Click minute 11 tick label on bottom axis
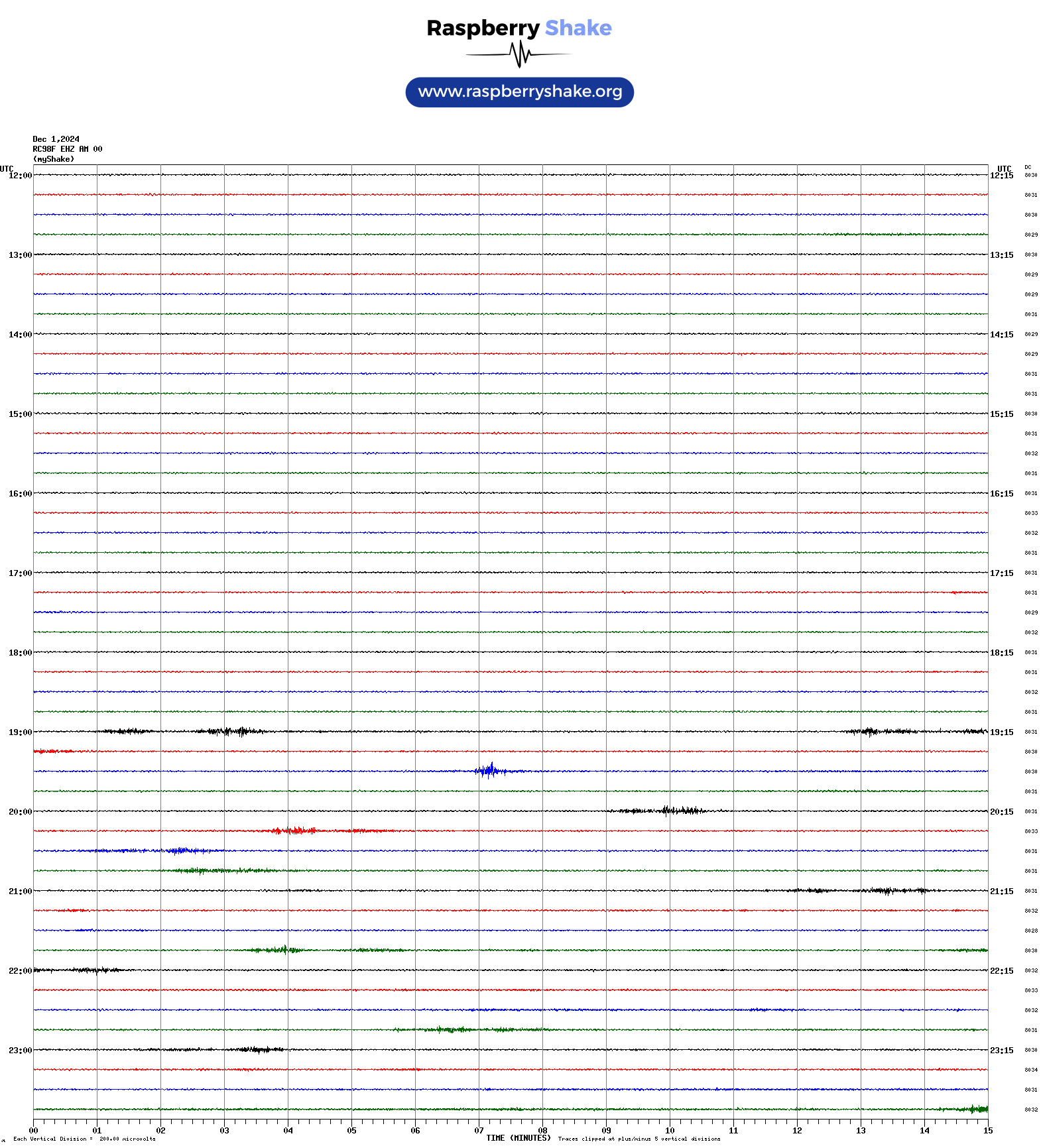The width and height of the screenshot is (1041, 1148). point(733,1131)
